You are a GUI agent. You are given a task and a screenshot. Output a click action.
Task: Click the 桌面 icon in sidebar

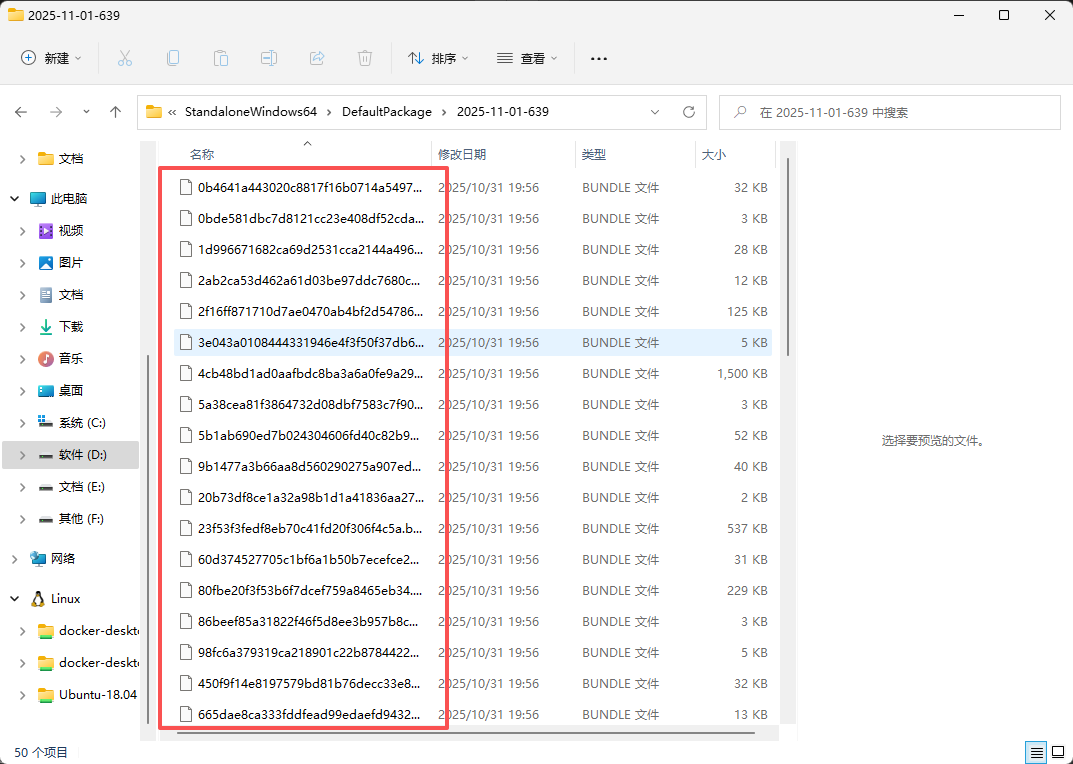pyautogui.click(x=46, y=391)
